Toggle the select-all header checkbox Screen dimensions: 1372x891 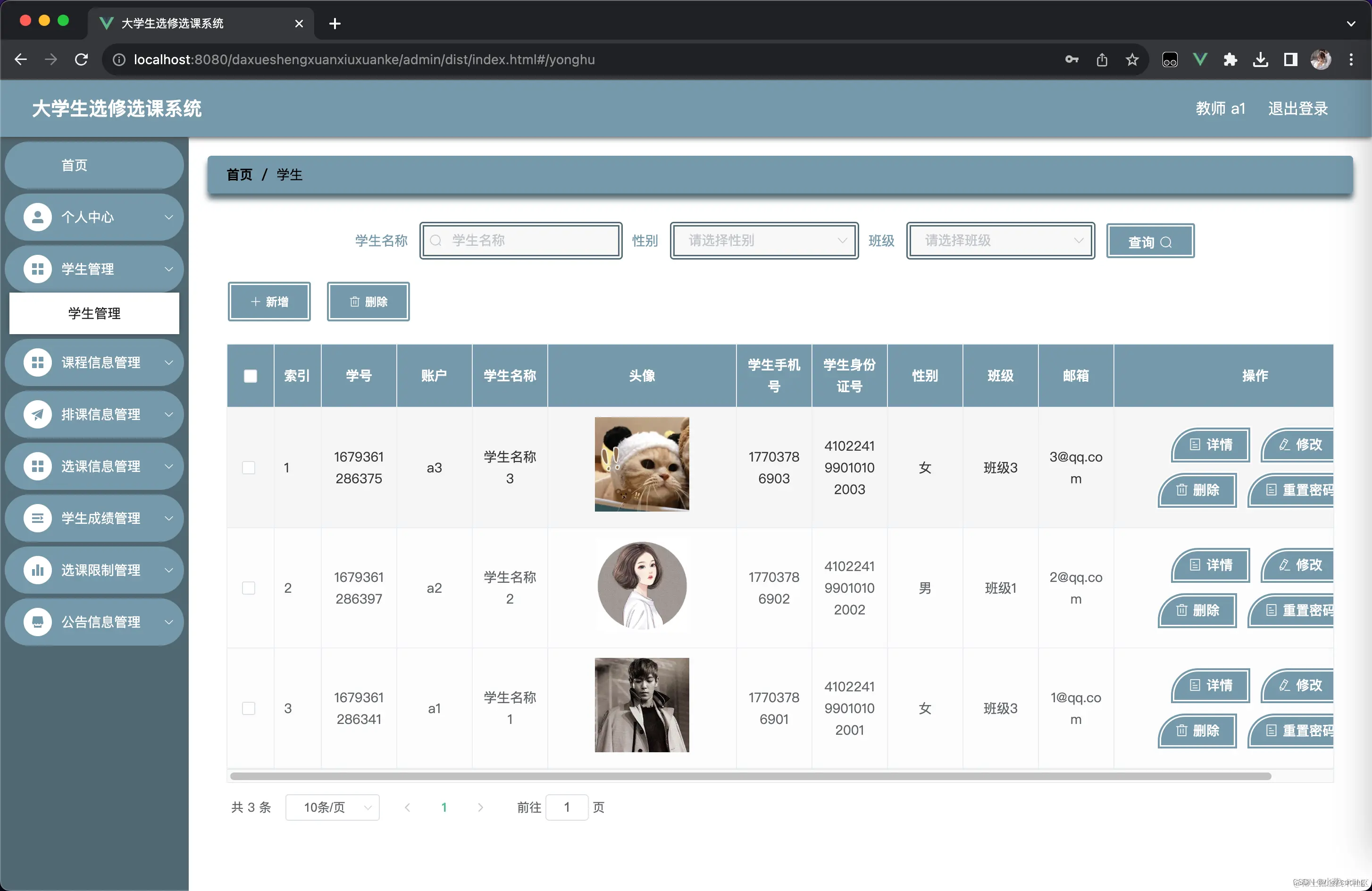250,376
